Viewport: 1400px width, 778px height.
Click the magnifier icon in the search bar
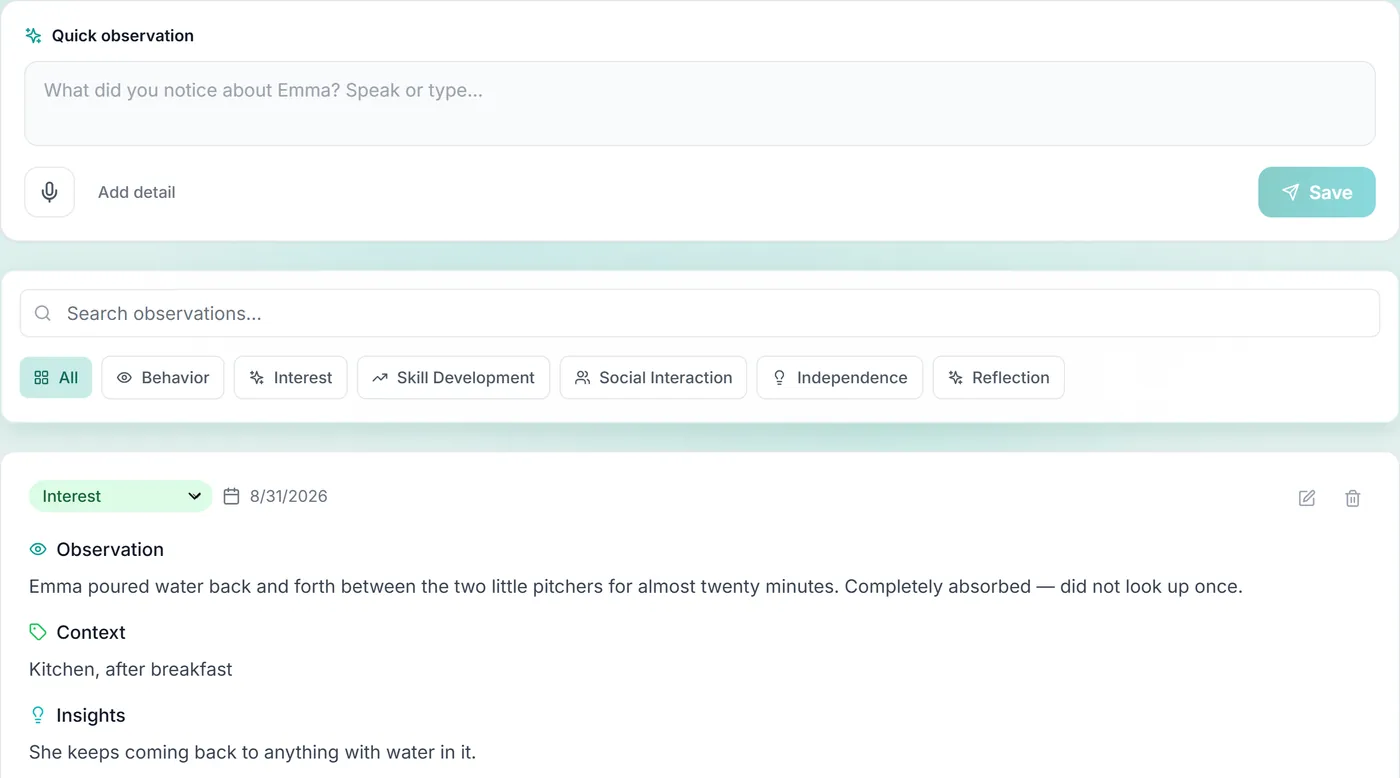[x=43, y=313]
